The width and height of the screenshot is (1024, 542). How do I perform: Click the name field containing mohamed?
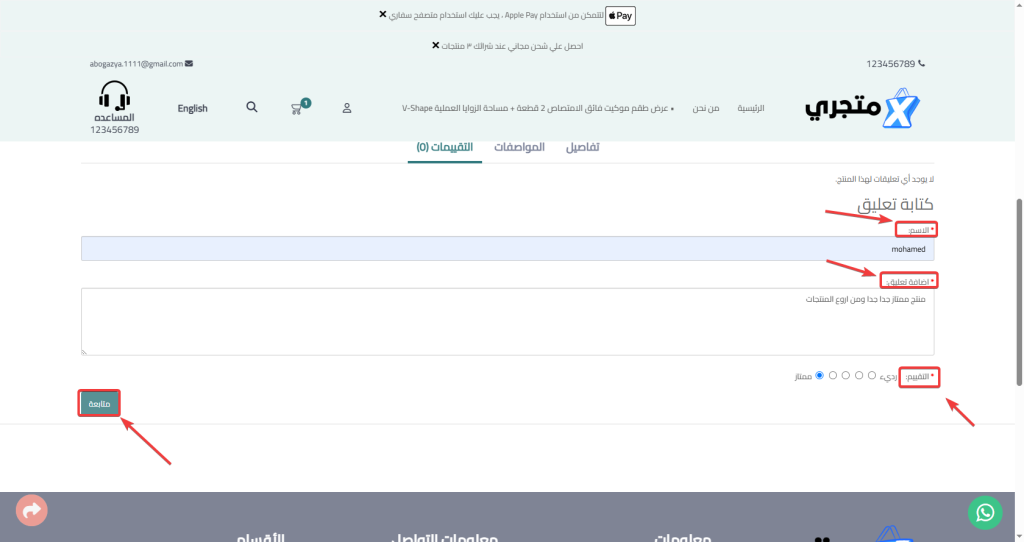507,249
